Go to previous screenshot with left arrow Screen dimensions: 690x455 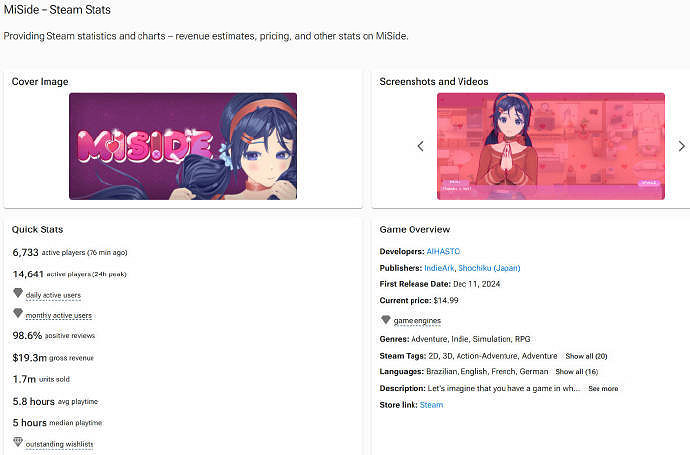(420, 146)
